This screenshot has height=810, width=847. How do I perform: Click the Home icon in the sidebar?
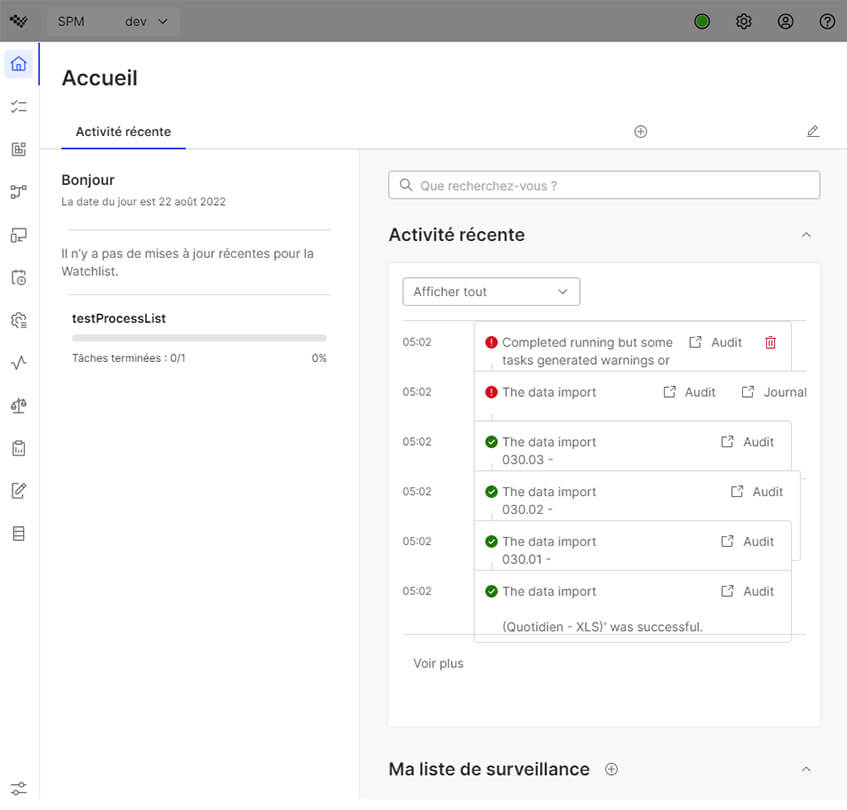pos(18,64)
